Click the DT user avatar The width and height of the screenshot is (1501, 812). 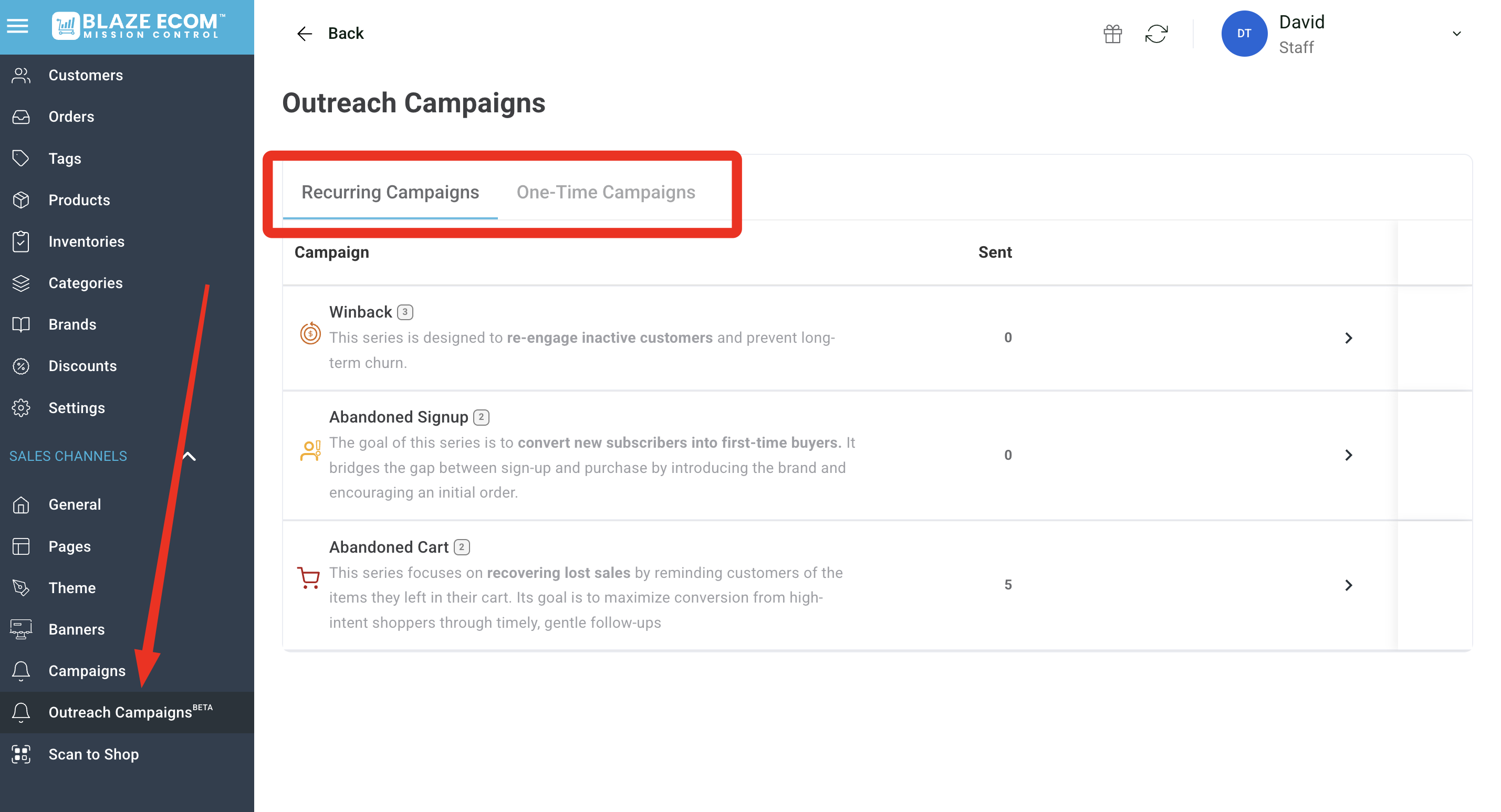coord(1244,34)
